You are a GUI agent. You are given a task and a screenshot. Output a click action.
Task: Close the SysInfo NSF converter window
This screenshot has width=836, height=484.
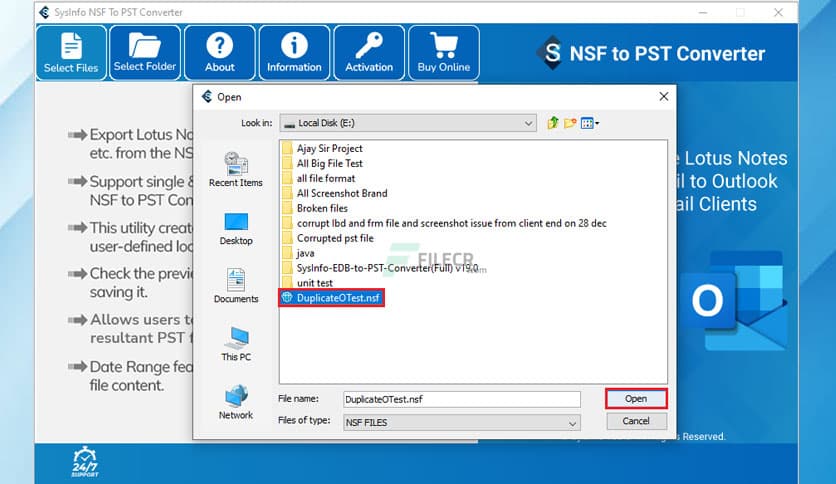coord(778,12)
